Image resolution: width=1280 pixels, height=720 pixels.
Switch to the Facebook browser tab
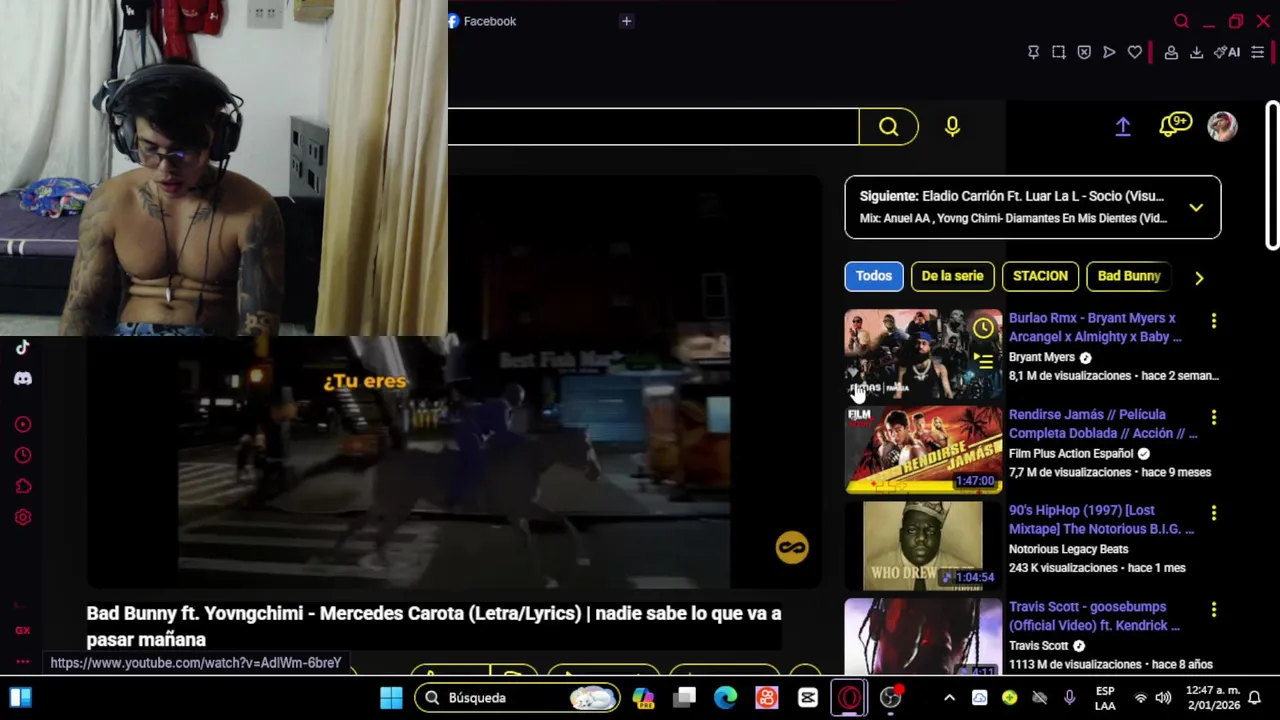coord(482,21)
